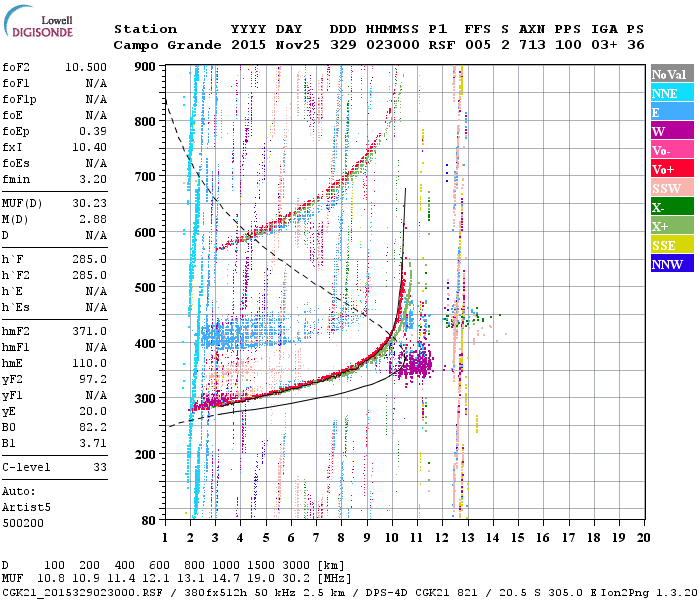Click the 20.5 S latitude in footer
This screenshot has width=700, height=600.
point(520,592)
